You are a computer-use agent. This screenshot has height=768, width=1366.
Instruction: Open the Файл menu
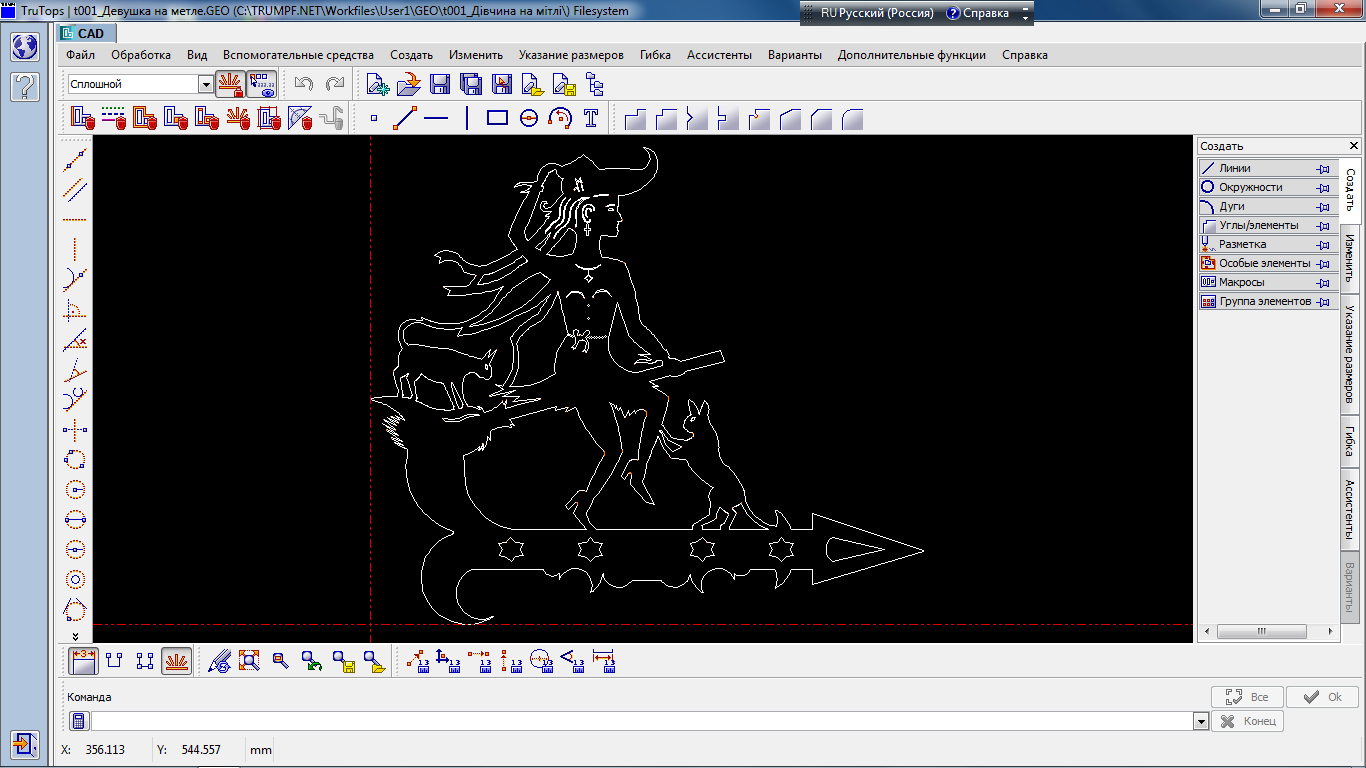click(81, 55)
